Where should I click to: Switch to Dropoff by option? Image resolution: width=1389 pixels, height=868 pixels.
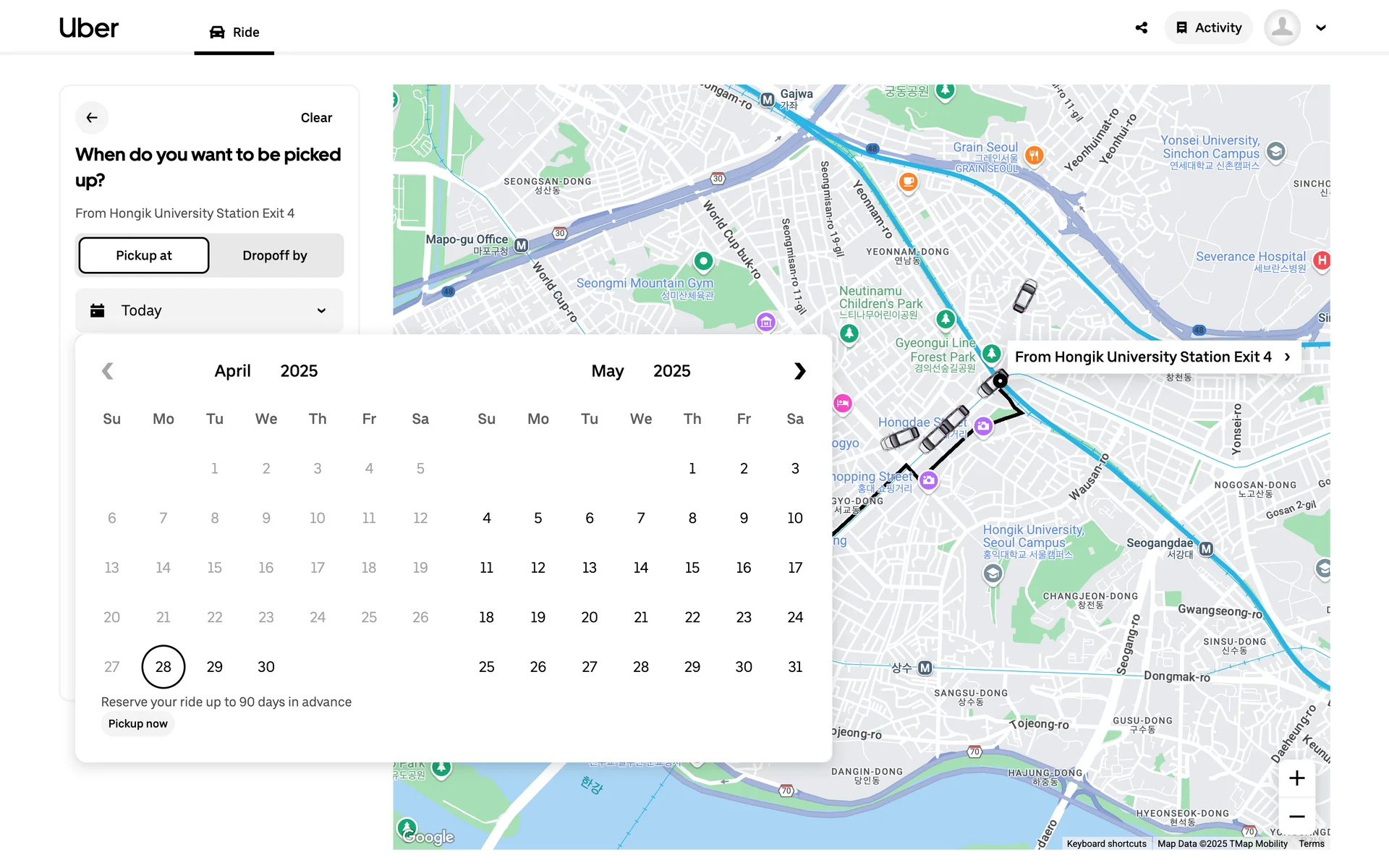pos(275,255)
